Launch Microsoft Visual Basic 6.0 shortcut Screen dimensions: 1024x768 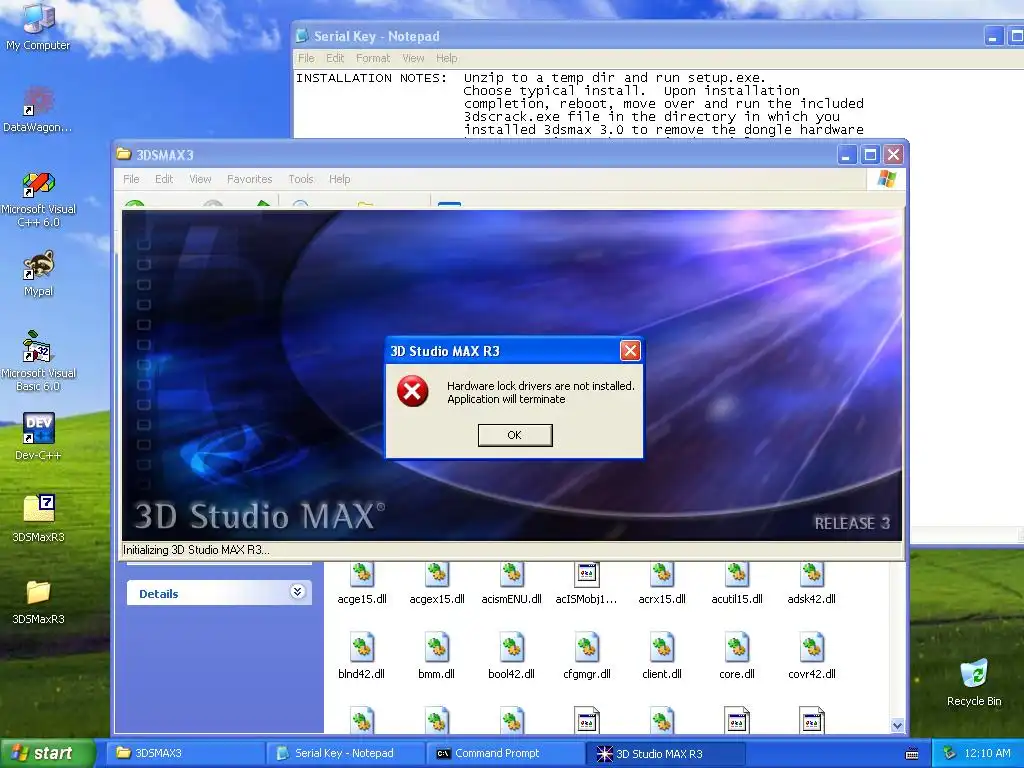(x=38, y=361)
